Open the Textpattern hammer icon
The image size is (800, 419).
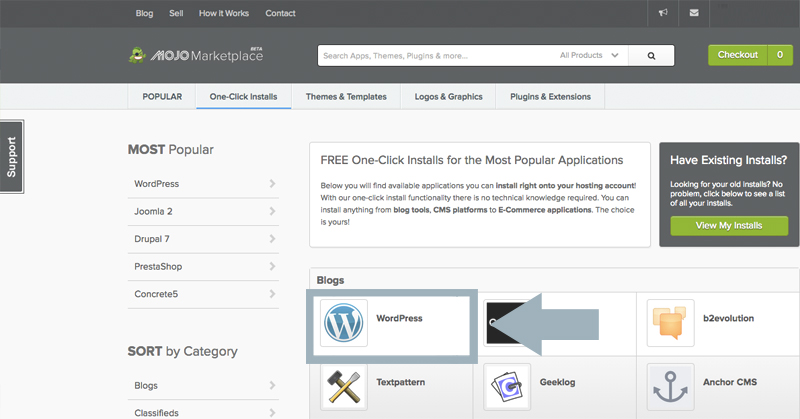[x=344, y=387]
